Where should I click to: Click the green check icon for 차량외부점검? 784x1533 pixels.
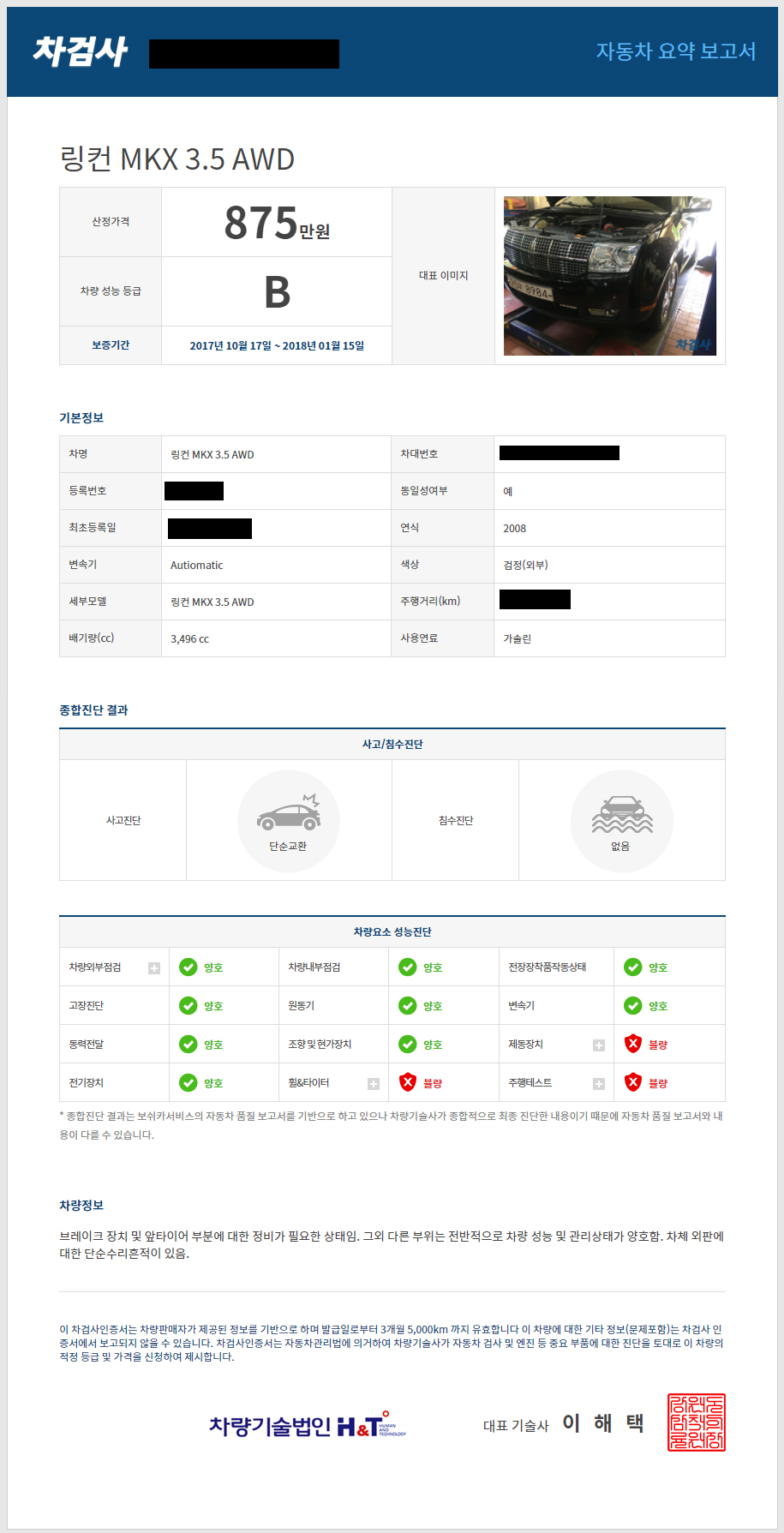(x=189, y=967)
